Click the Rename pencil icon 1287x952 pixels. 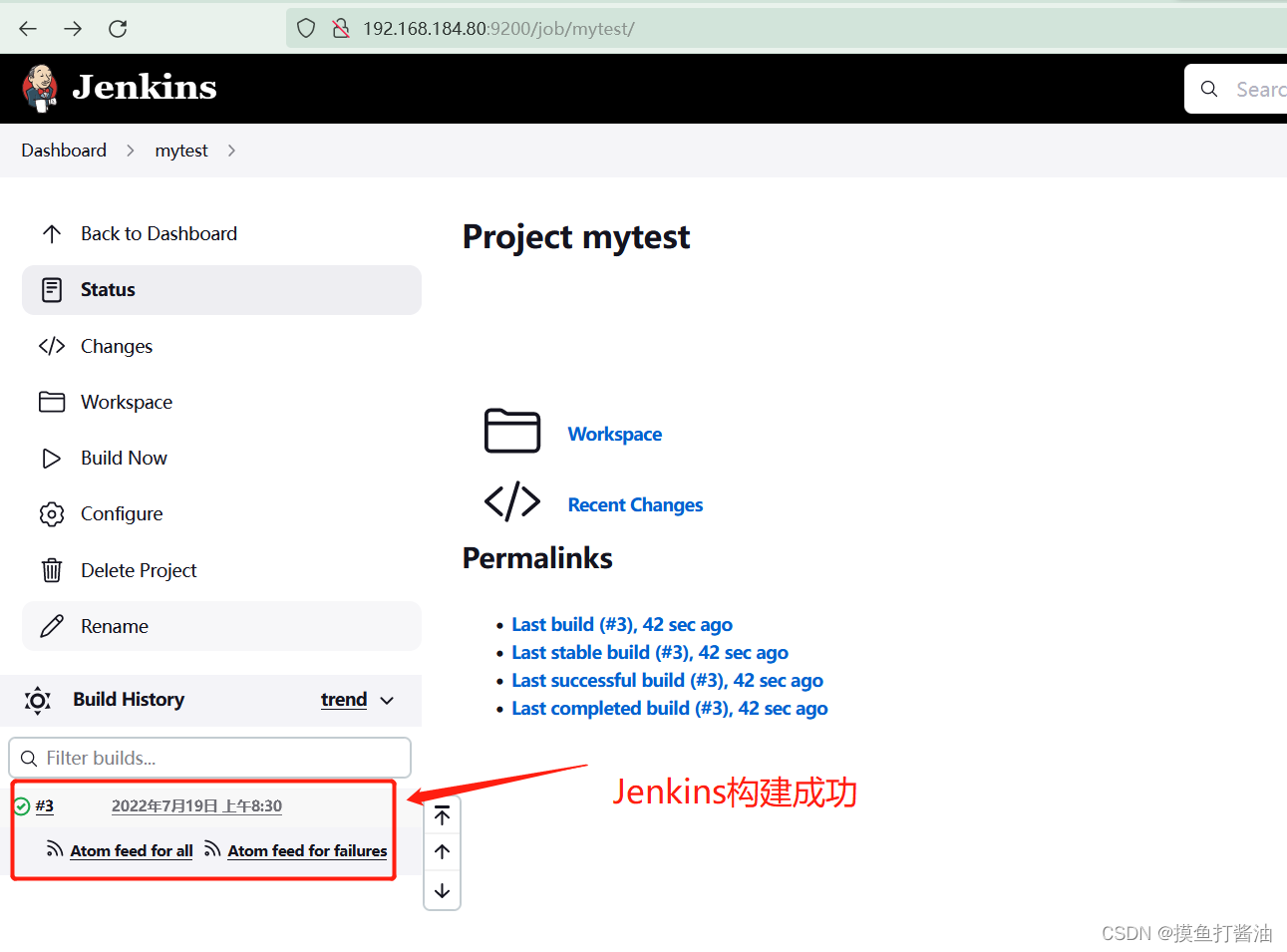point(52,626)
